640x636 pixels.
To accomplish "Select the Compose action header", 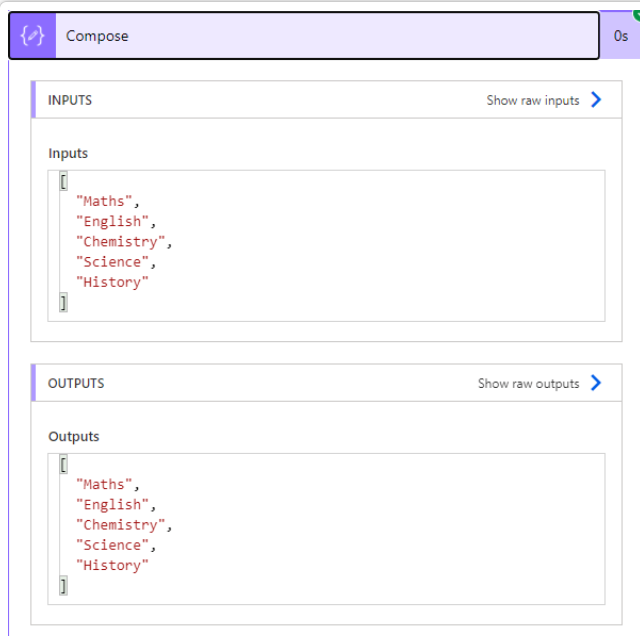I will tap(304, 36).
